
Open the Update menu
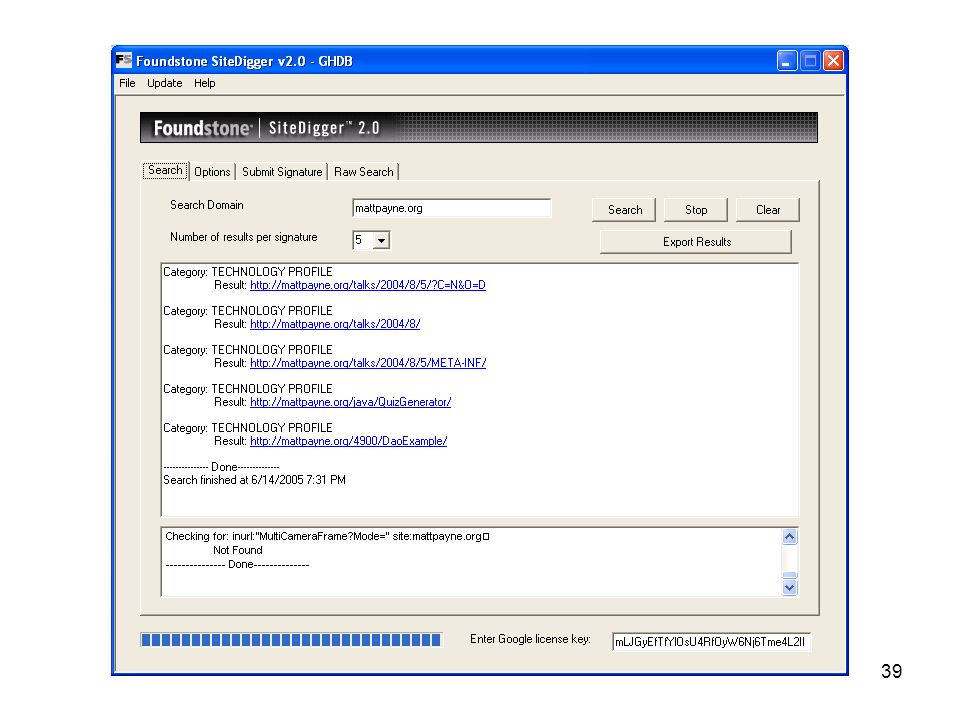pos(165,83)
